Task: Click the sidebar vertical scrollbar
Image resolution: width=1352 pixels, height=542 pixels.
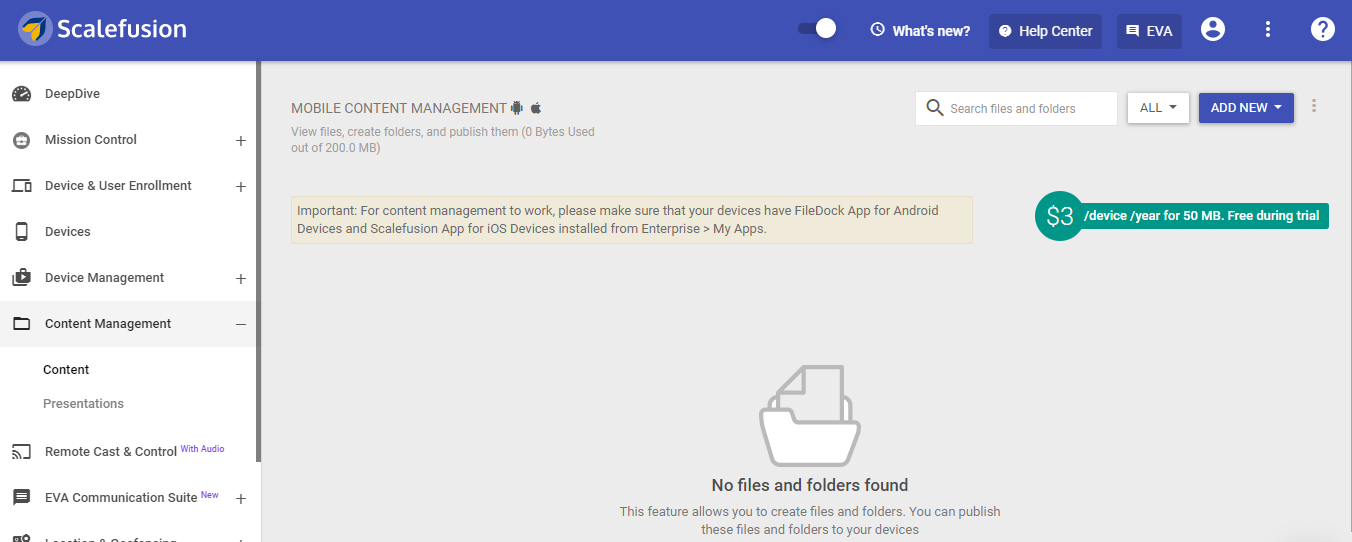Action: 258,260
